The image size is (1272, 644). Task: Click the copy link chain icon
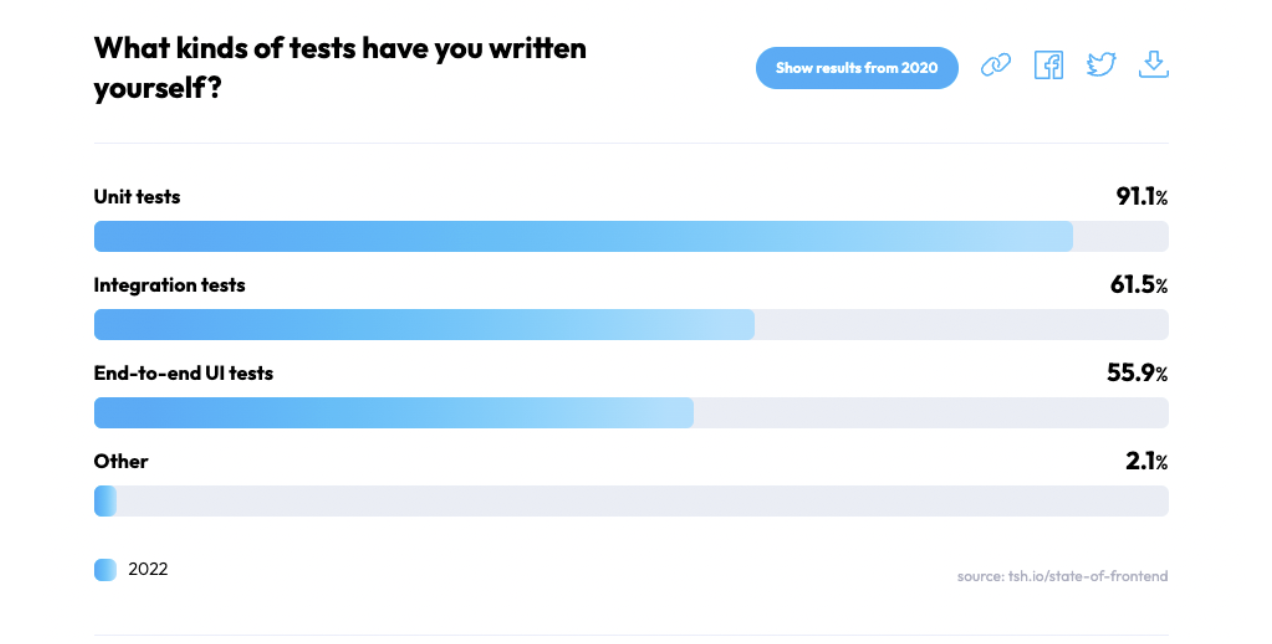pos(995,66)
